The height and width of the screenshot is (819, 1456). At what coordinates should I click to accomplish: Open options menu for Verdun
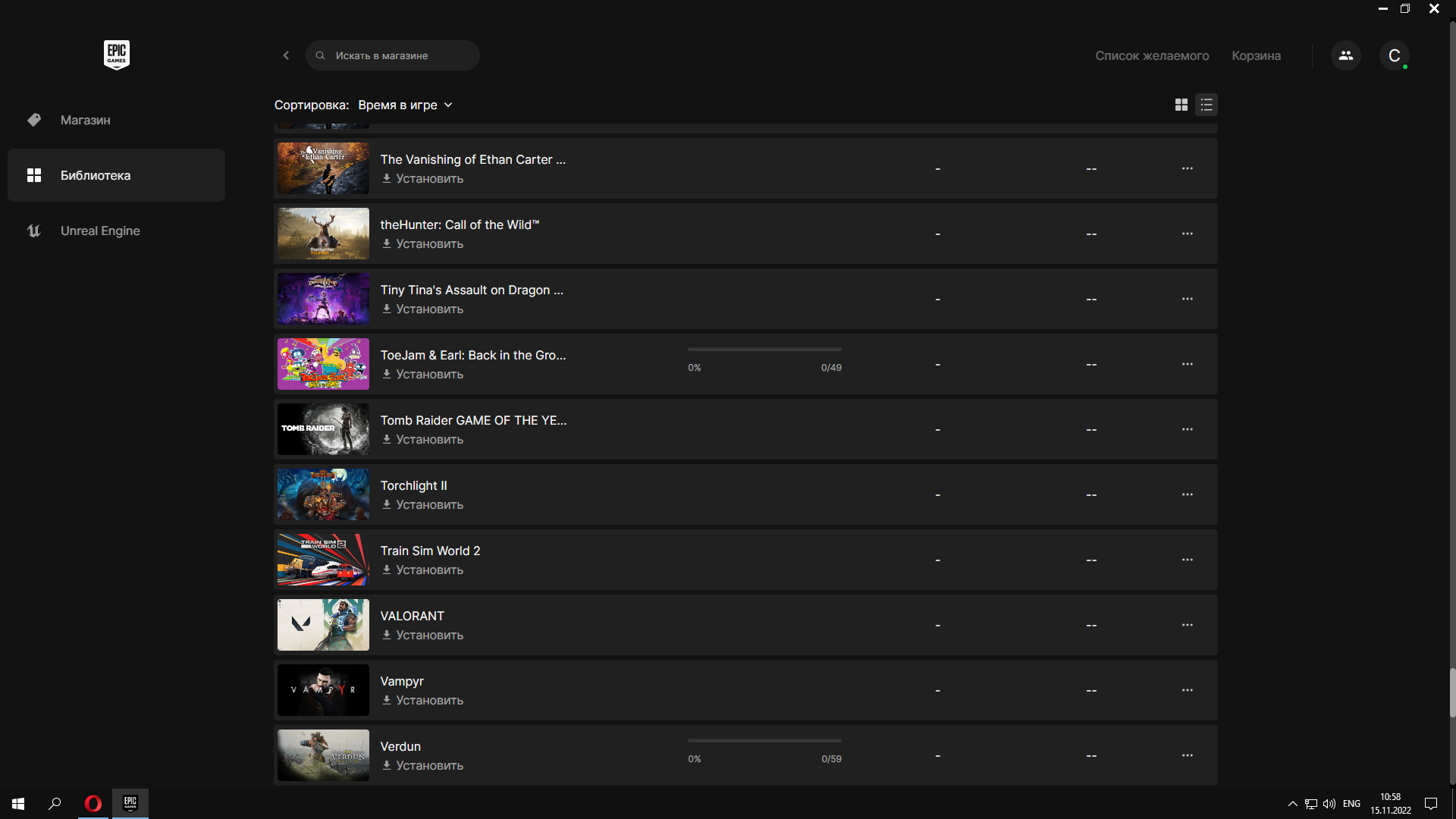[x=1187, y=755]
